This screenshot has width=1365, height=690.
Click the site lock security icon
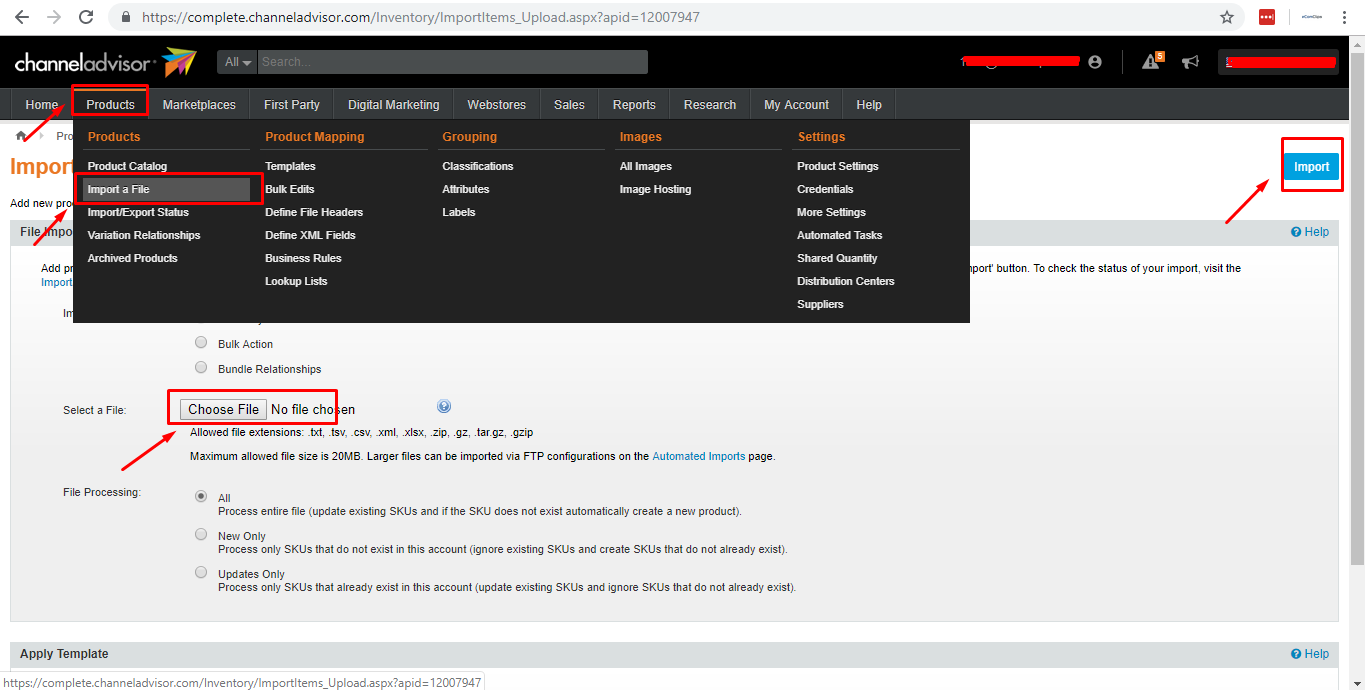pyautogui.click(x=125, y=18)
